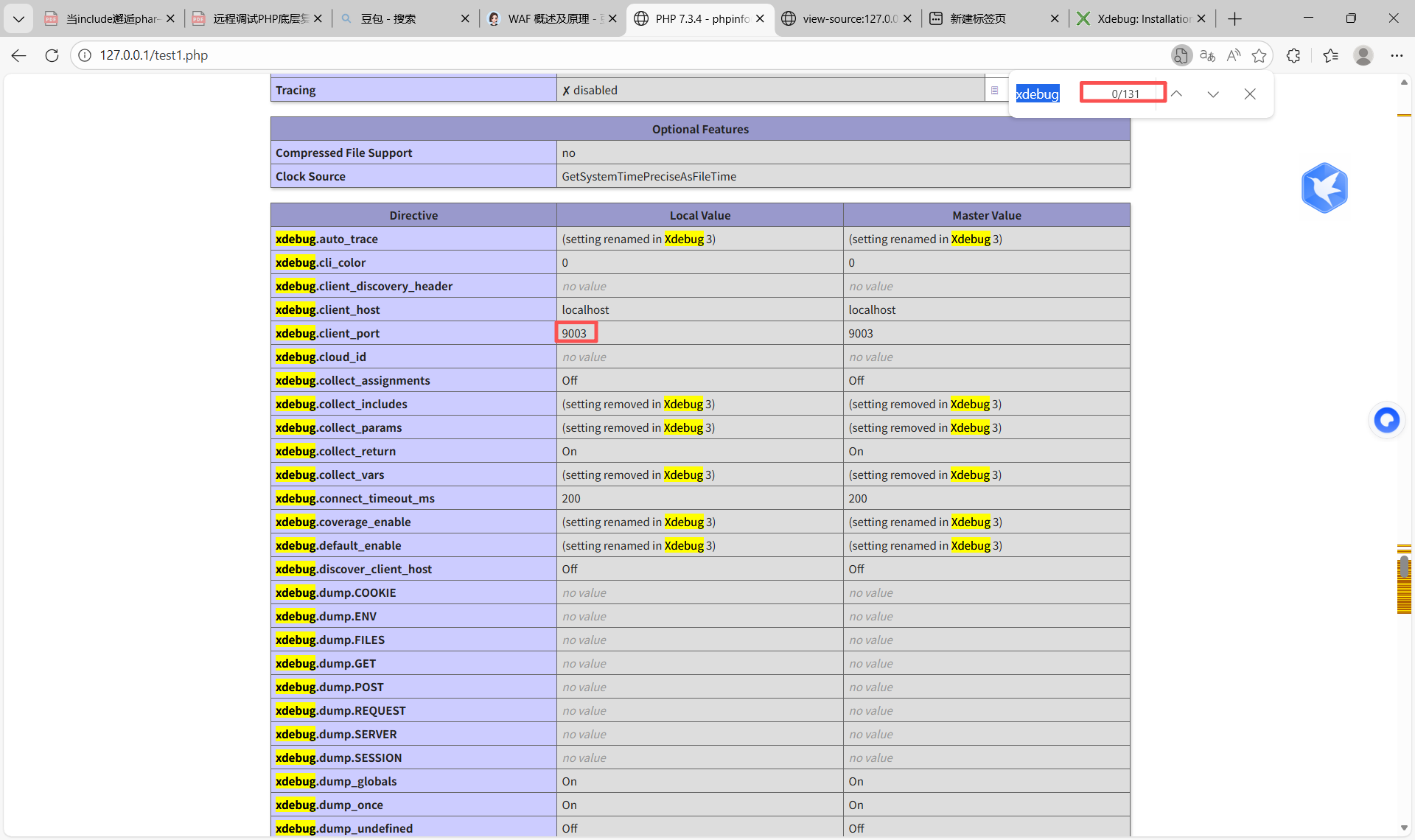Screen dimensions: 1415x840
Task: Open the browser extensions puzzle icon
Action: [1293, 55]
